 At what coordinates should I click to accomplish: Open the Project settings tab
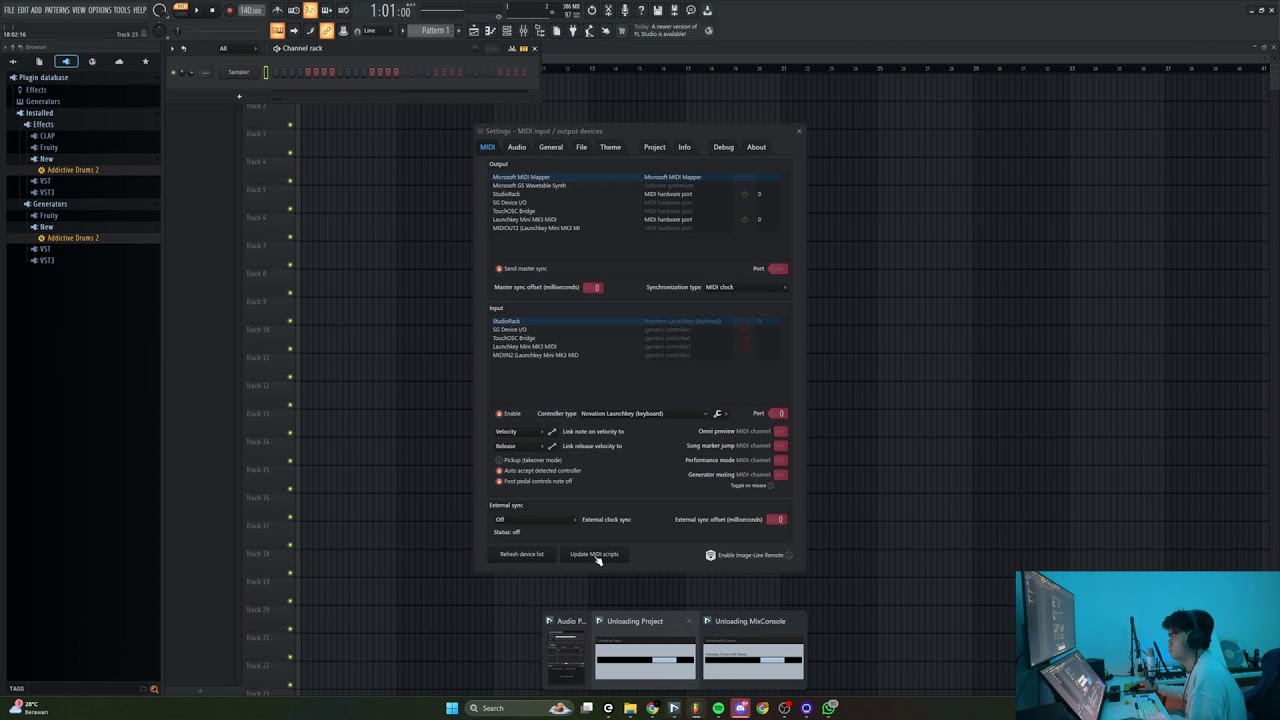(x=654, y=147)
